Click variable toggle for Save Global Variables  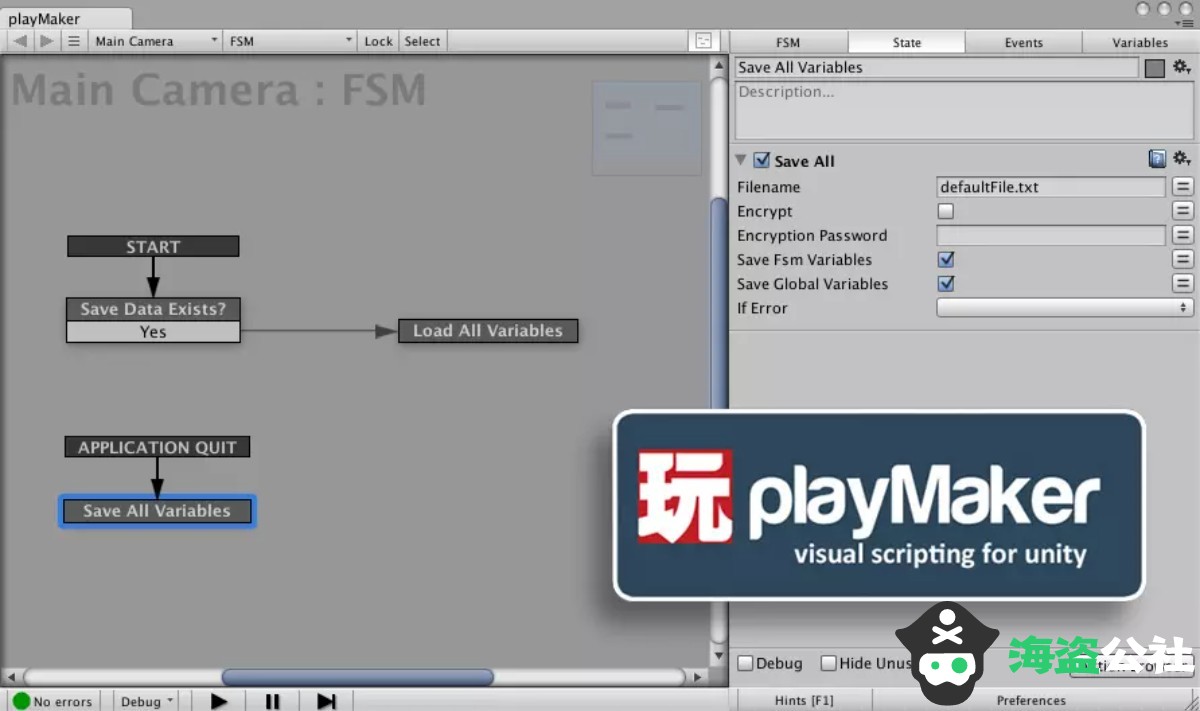point(1183,283)
